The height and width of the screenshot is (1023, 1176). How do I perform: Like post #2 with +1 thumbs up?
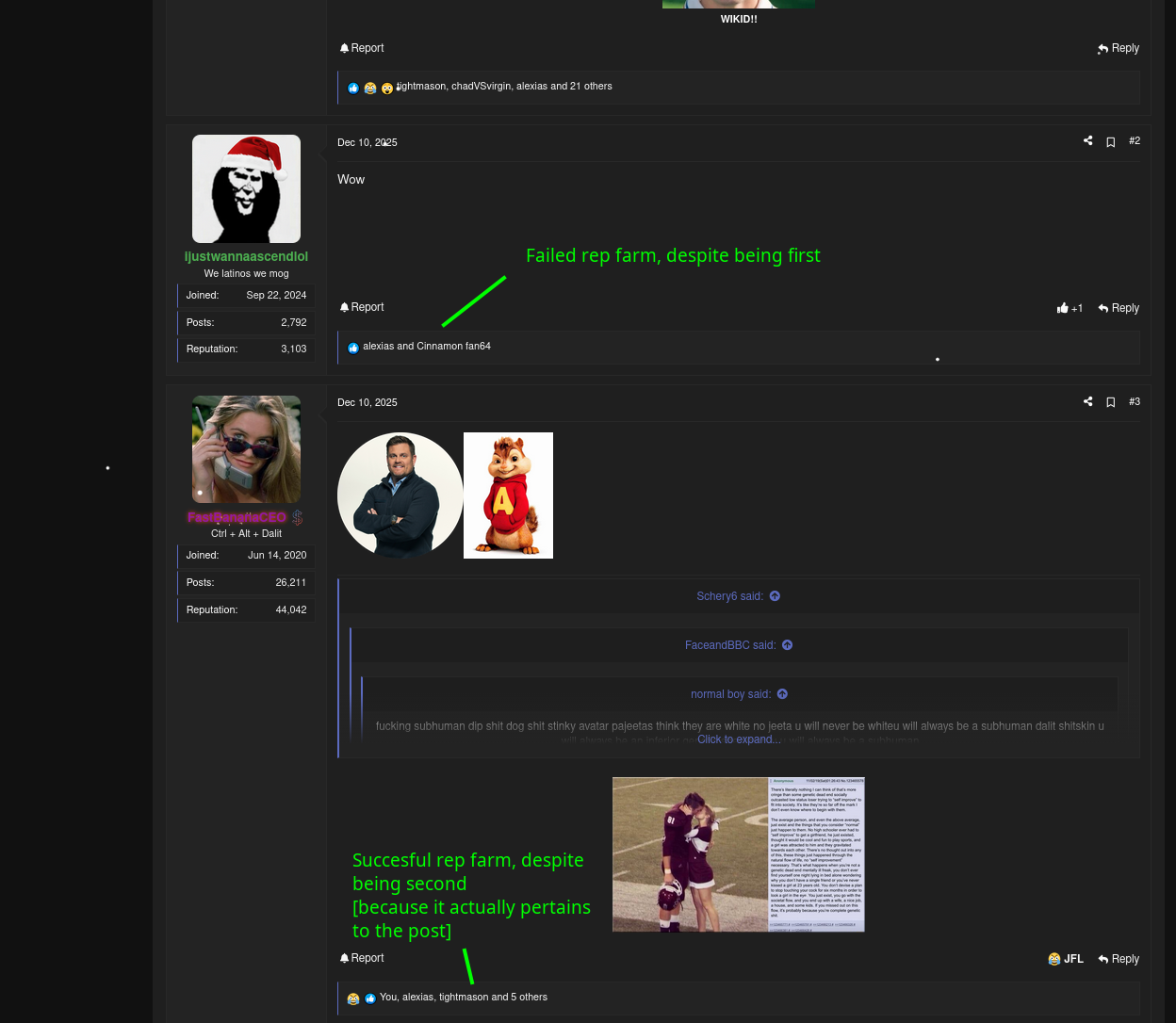[1070, 308]
